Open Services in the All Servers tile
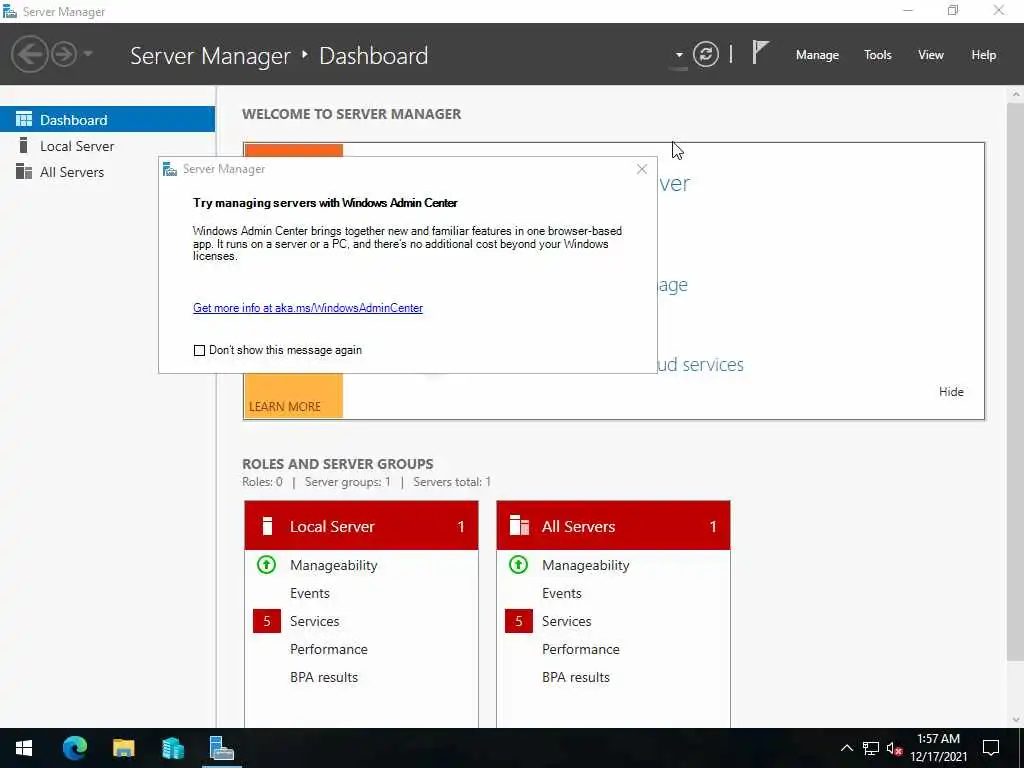The image size is (1024, 768). click(566, 621)
